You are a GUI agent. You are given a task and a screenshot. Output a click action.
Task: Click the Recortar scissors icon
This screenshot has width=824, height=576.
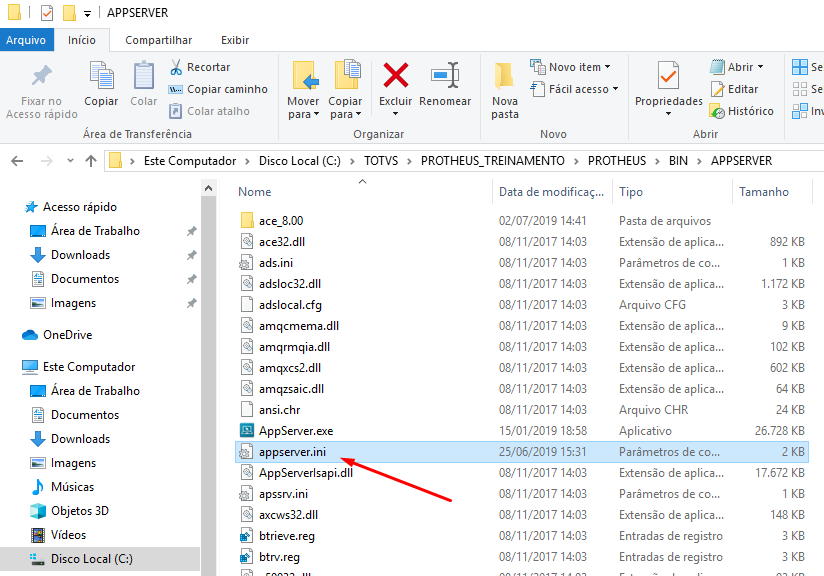[x=176, y=67]
